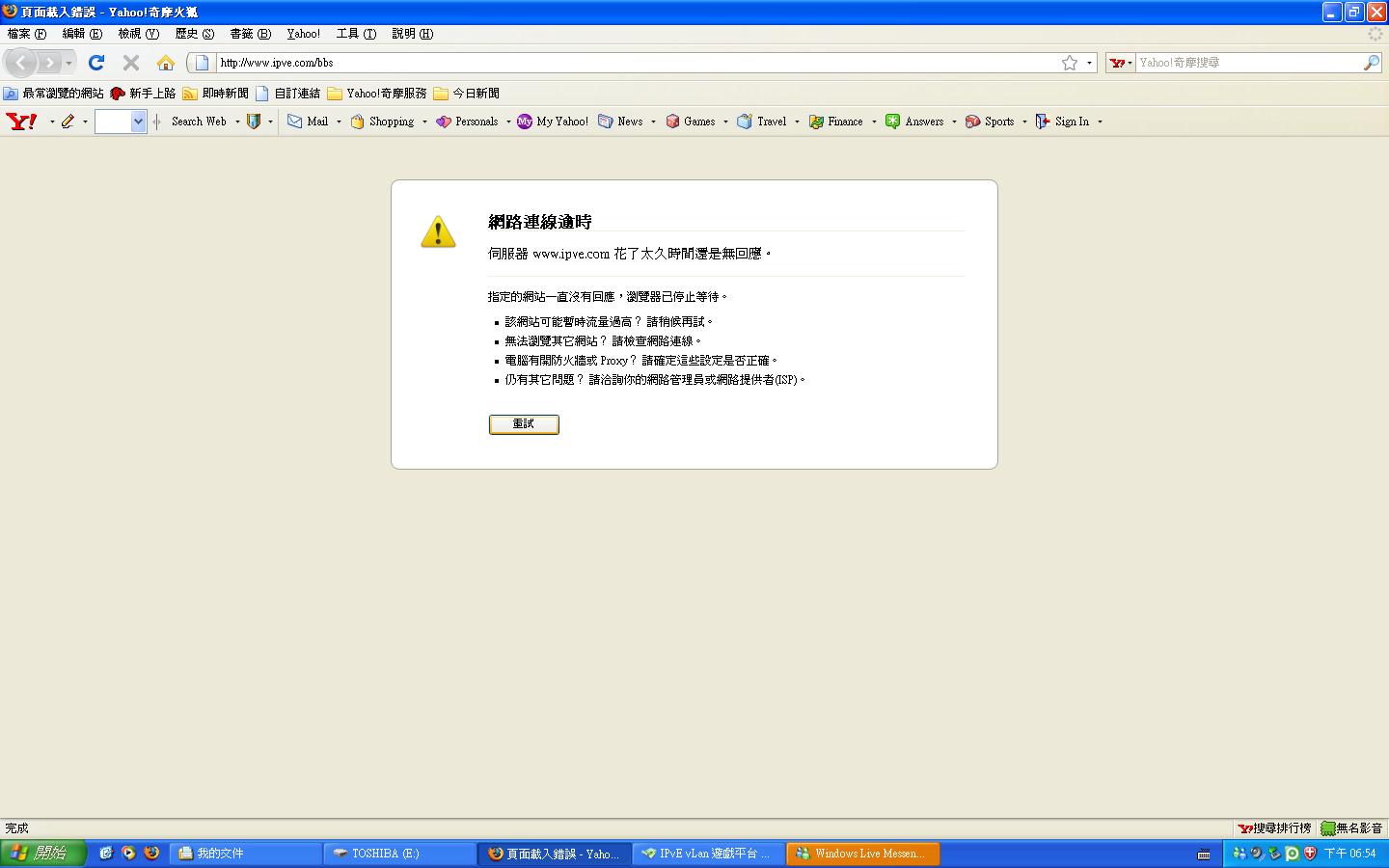Viewport: 1389px width, 868px height.
Task: Open My Yahoo! from the toolbar
Action: (553, 122)
